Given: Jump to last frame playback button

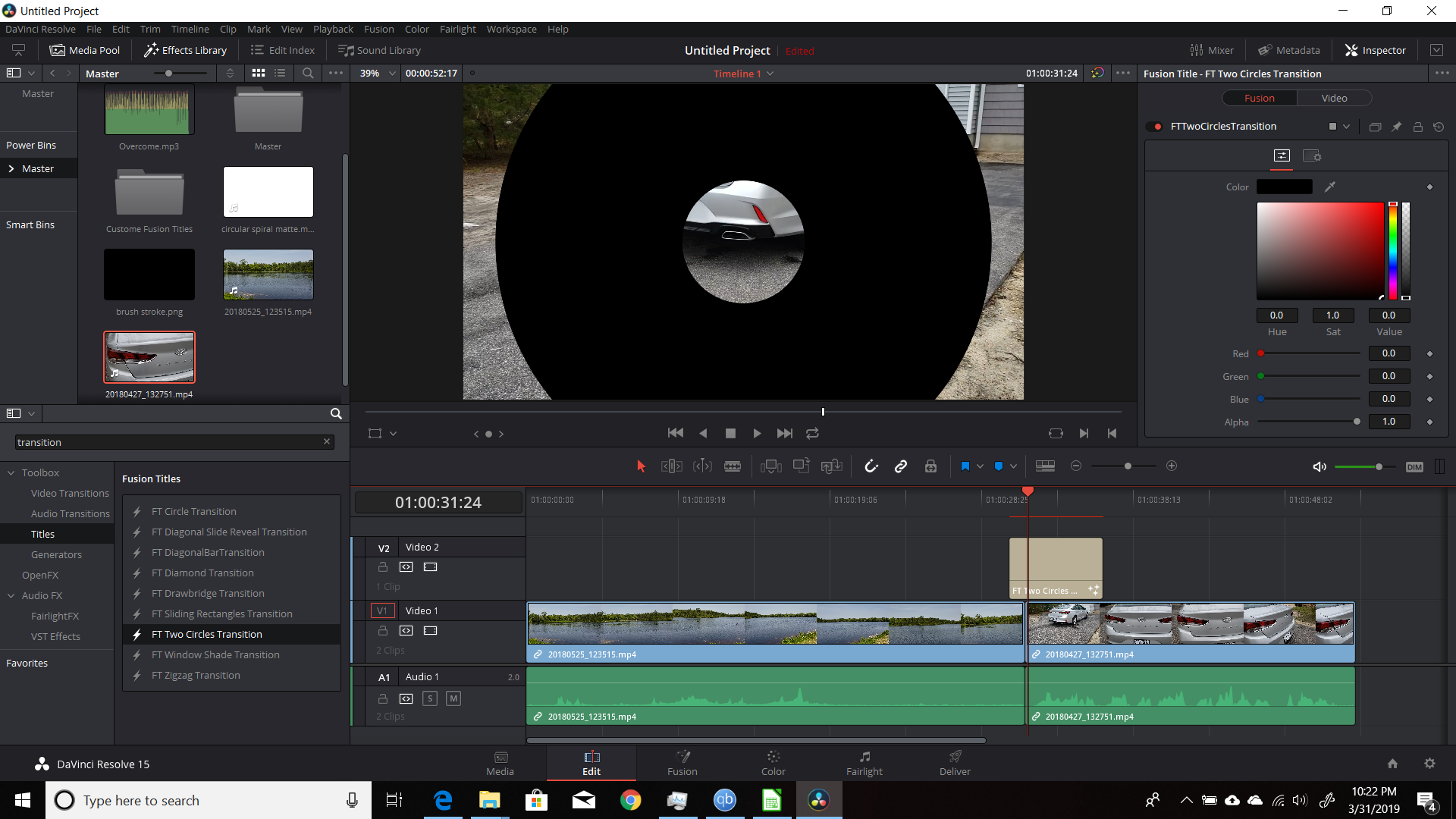Looking at the screenshot, I should [x=785, y=433].
